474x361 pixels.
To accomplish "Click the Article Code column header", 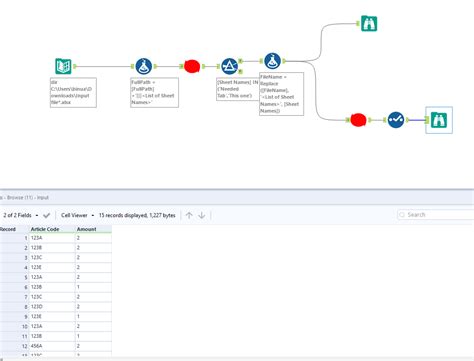I will [52, 229].
